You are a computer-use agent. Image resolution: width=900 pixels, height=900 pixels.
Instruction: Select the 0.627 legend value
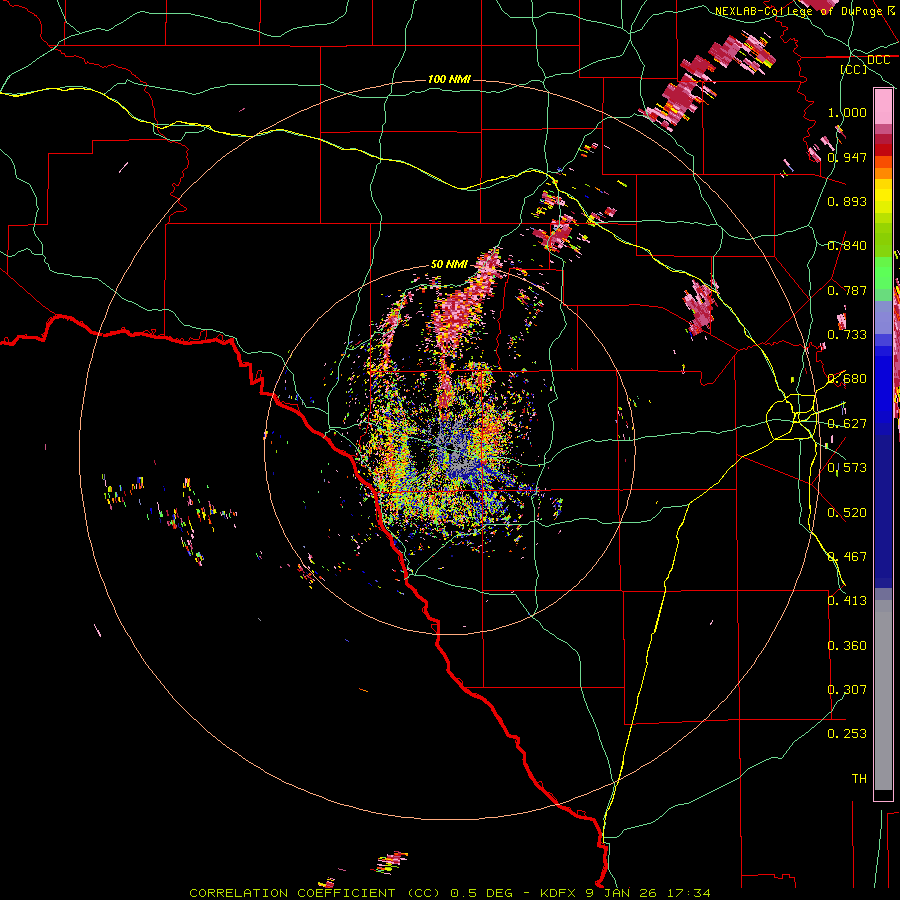(847, 424)
